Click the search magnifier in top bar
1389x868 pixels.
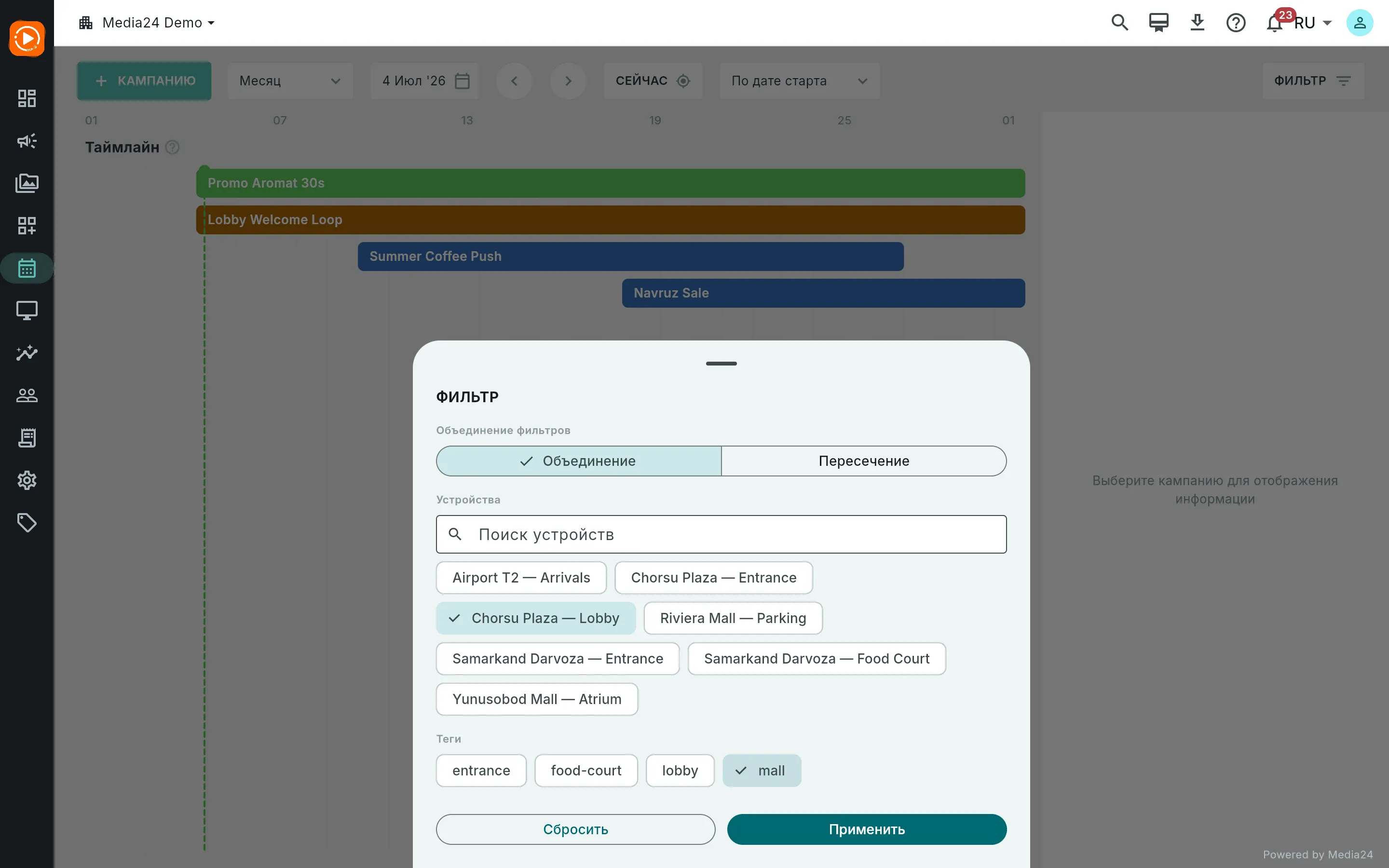click(1120, 23)
